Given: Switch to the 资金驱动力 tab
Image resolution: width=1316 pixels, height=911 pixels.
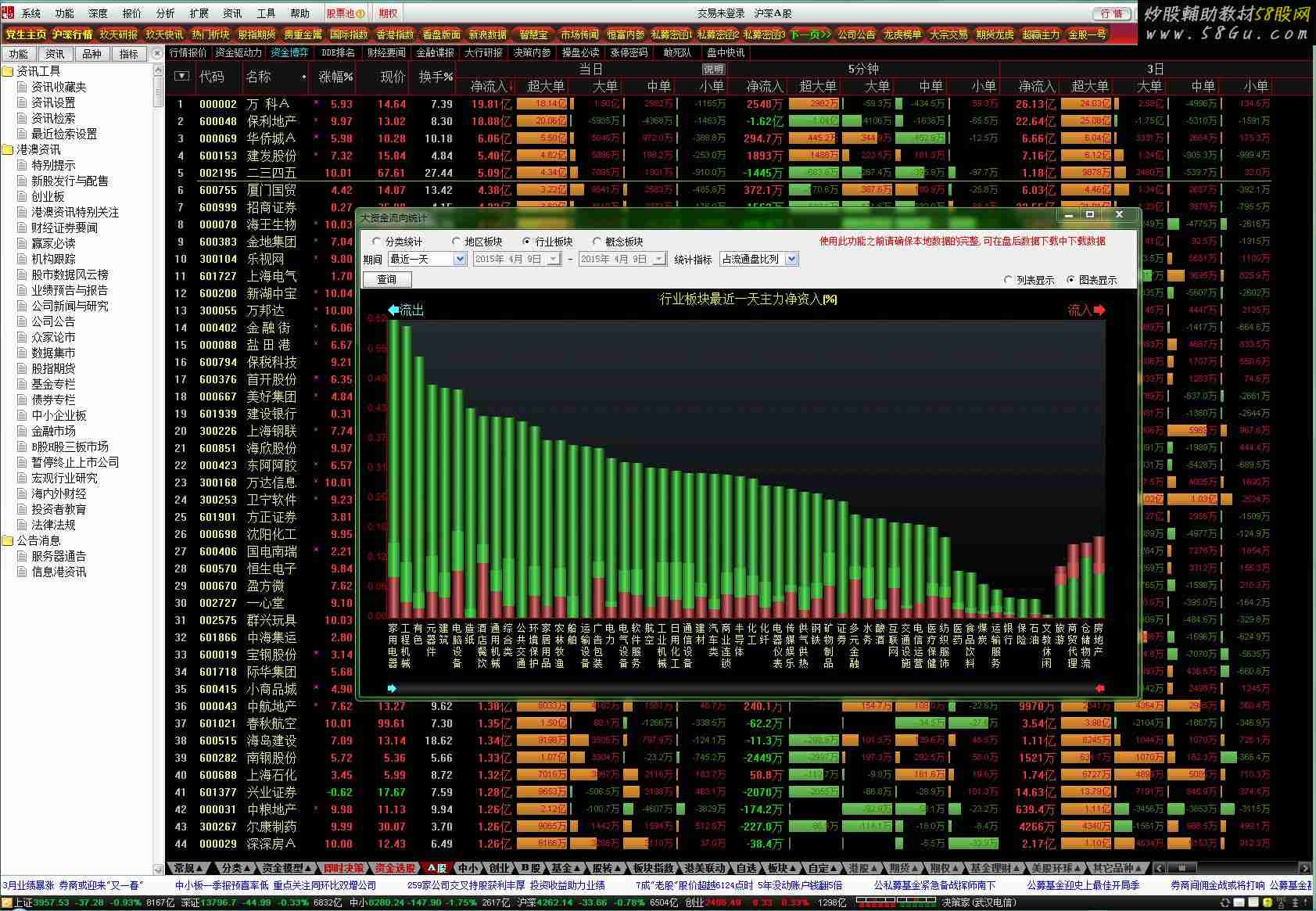Looking at the screenshot, I should [238, 52].
